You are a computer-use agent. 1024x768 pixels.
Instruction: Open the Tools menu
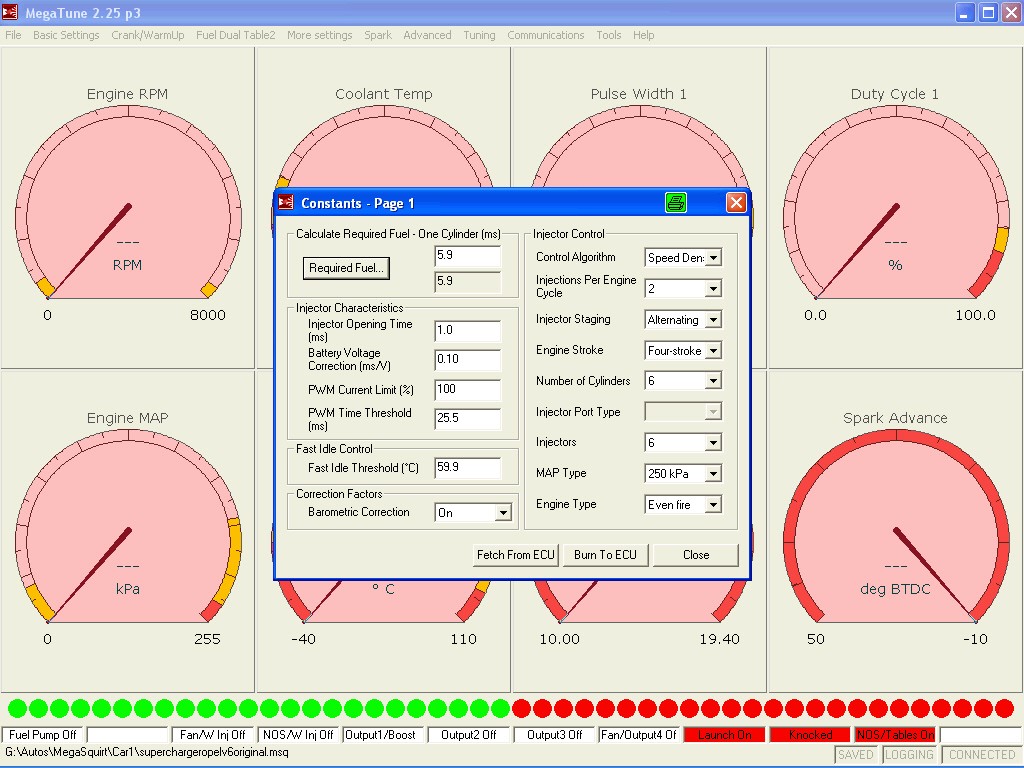[x=609, y=35]
